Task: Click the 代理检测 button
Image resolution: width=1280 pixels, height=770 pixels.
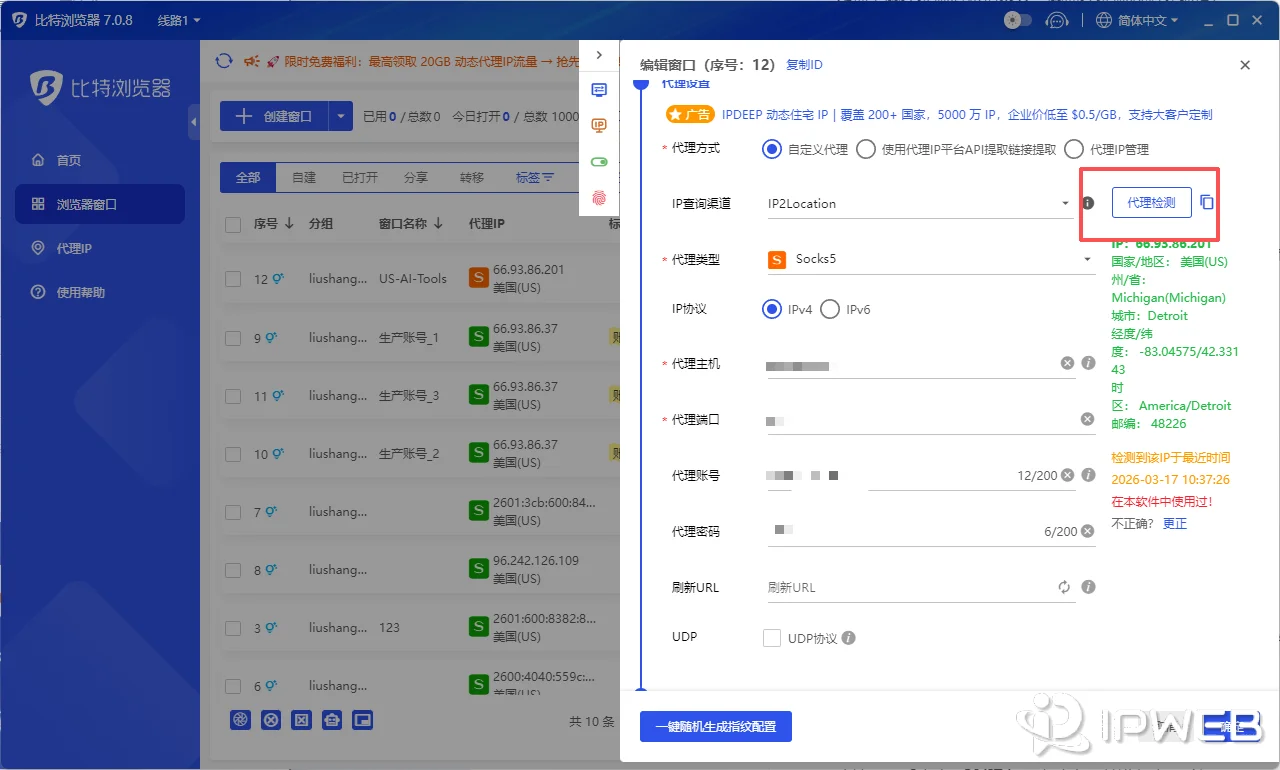Action: (1151, 201)
